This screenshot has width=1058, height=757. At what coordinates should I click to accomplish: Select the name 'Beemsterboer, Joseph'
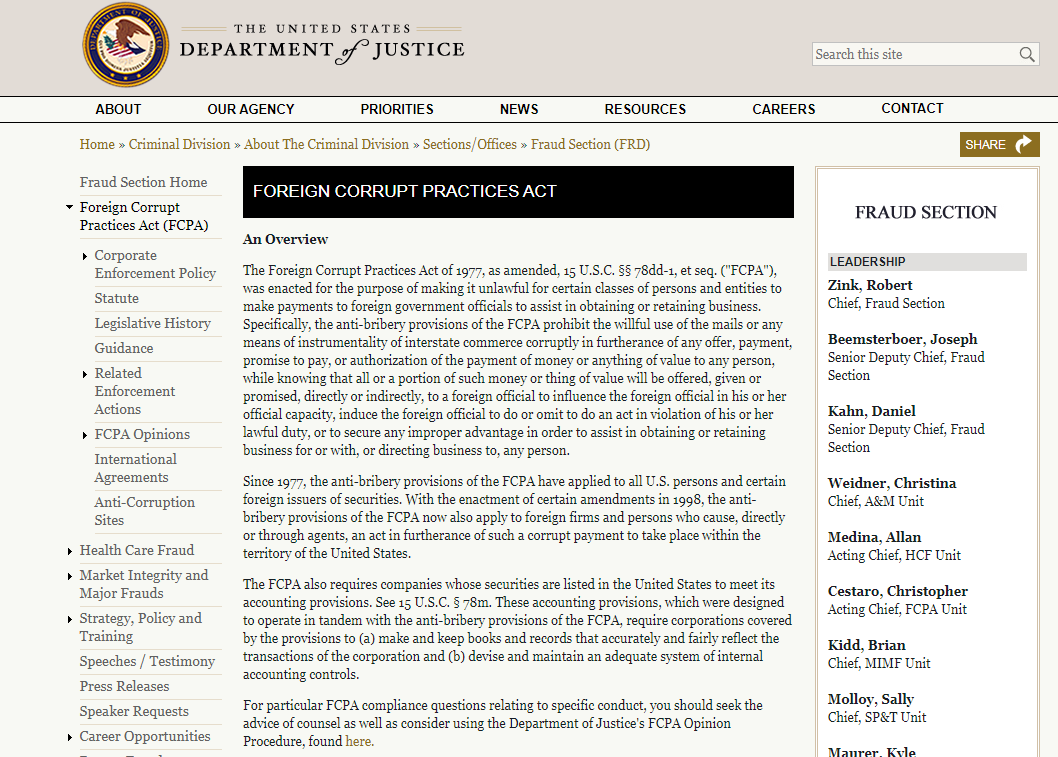tap(902, 339)
